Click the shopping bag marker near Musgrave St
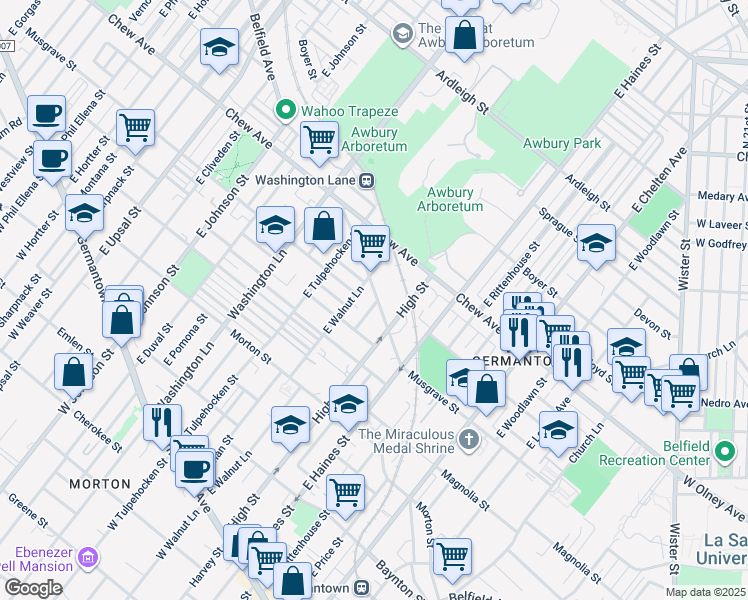748x600 pixels. [486, 391]
